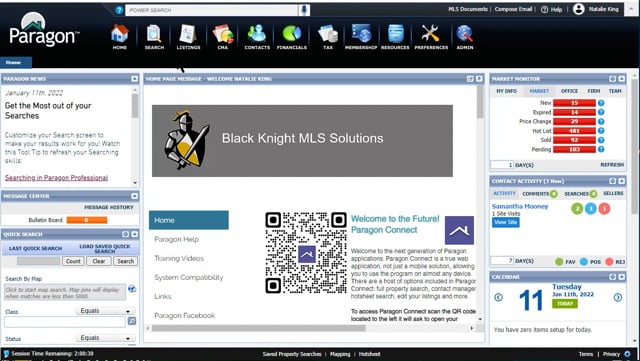Viewport: 640px width, 361px height.
Task: Click Samantha Mooney green favorites count circle
Action: [x=577, y=209]
